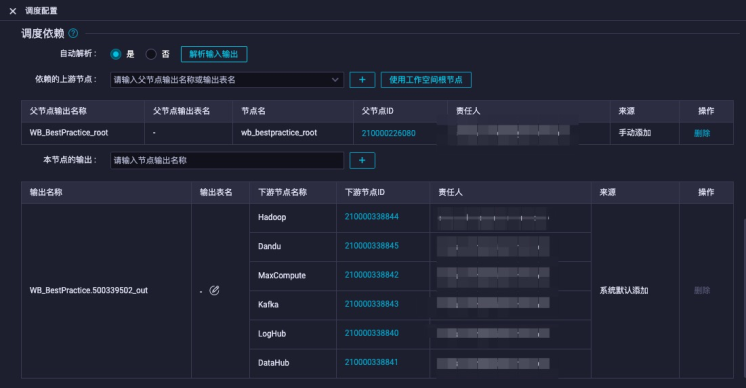Viewport: 746px width, 388px height.
Task: Click 输出表名 column header
Action: pyautogui.click(x=216, y=192)
